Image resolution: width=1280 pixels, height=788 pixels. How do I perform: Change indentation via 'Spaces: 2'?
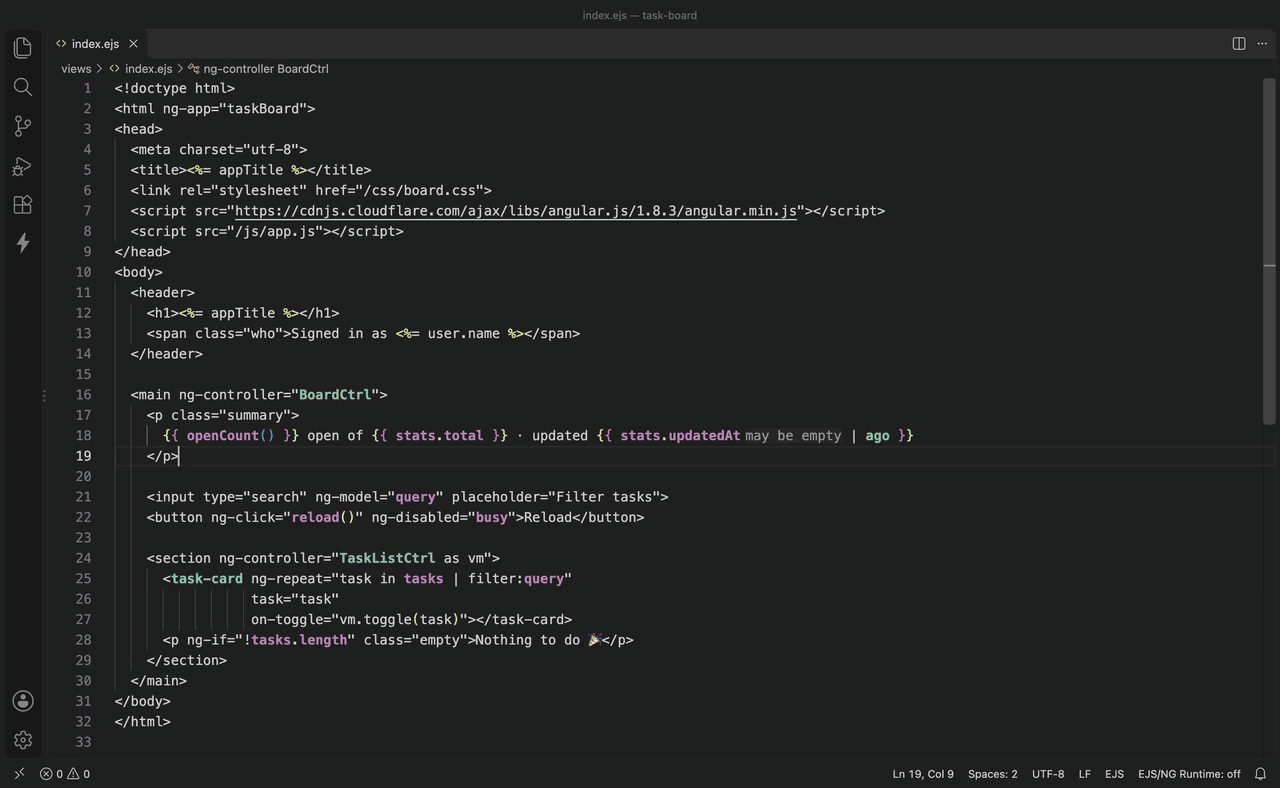(x=992, y=774)
